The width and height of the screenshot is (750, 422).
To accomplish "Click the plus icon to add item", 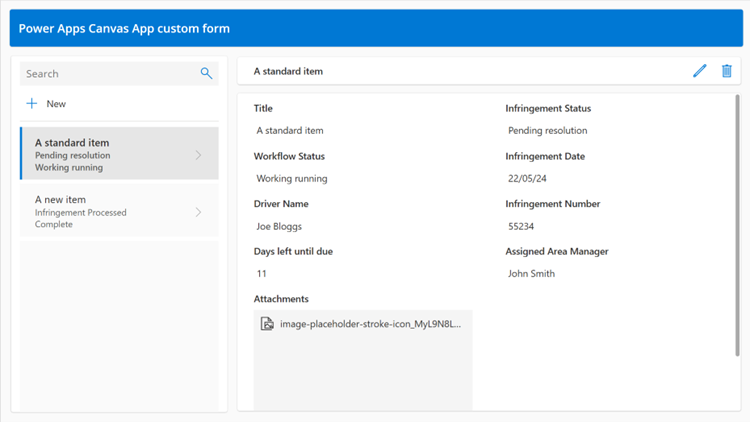I will click(32, 104).
